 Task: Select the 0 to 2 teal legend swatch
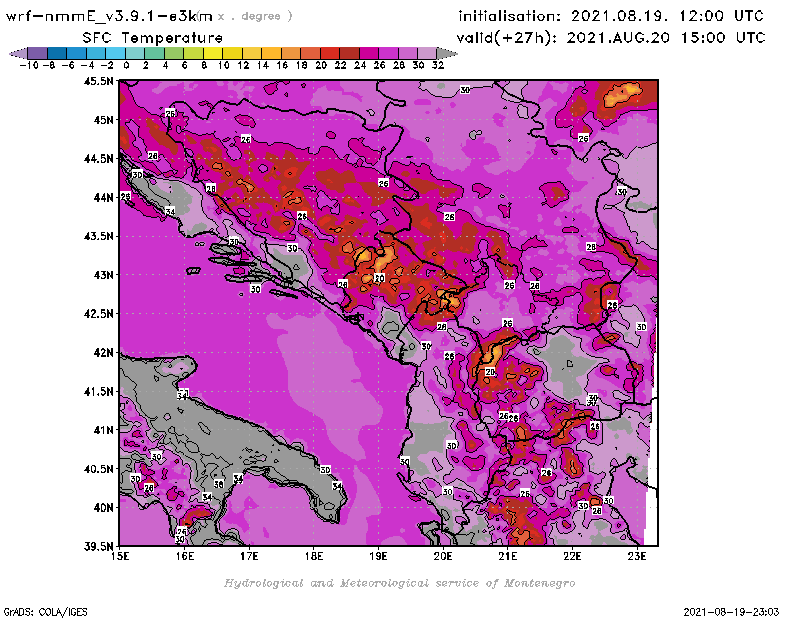pos(135,53)
